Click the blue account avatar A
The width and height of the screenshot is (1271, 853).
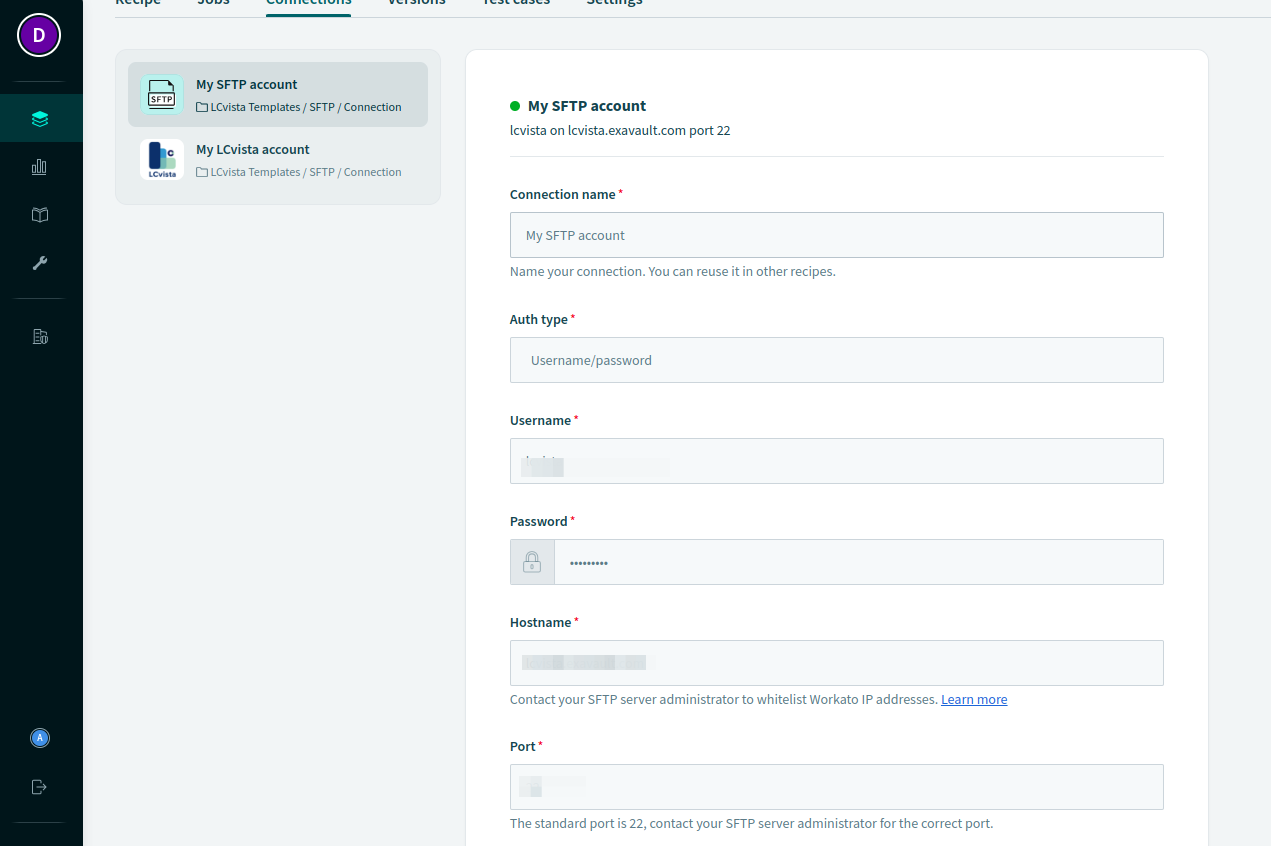tap(40, 737)
